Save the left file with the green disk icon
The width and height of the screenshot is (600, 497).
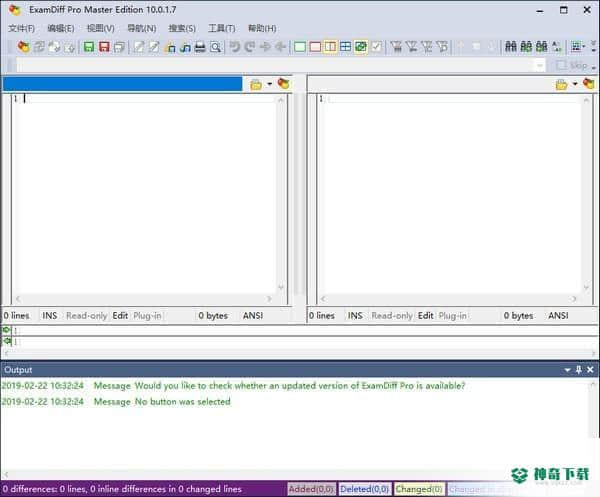89,47
